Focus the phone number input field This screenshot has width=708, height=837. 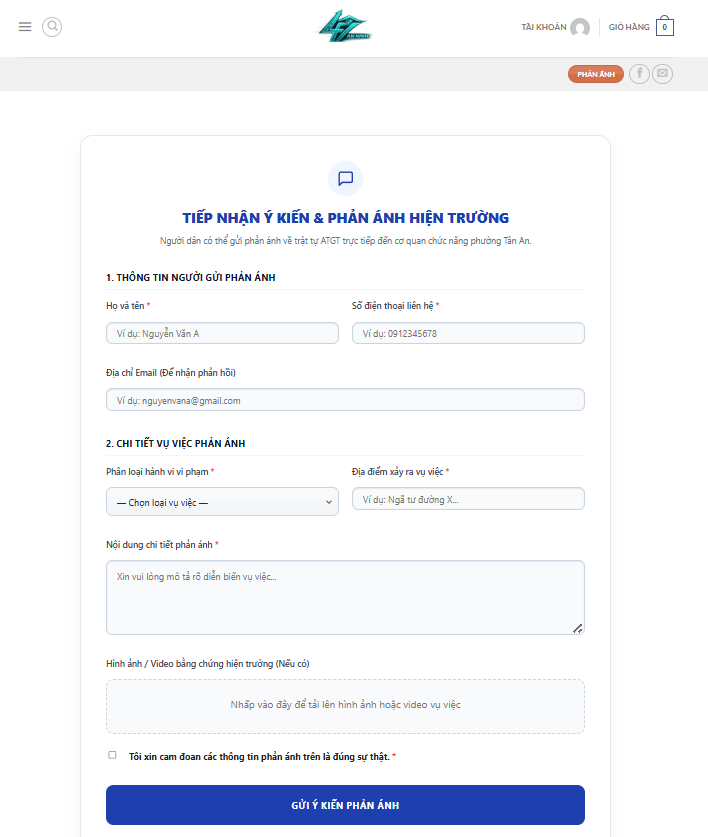click(468, 333)
